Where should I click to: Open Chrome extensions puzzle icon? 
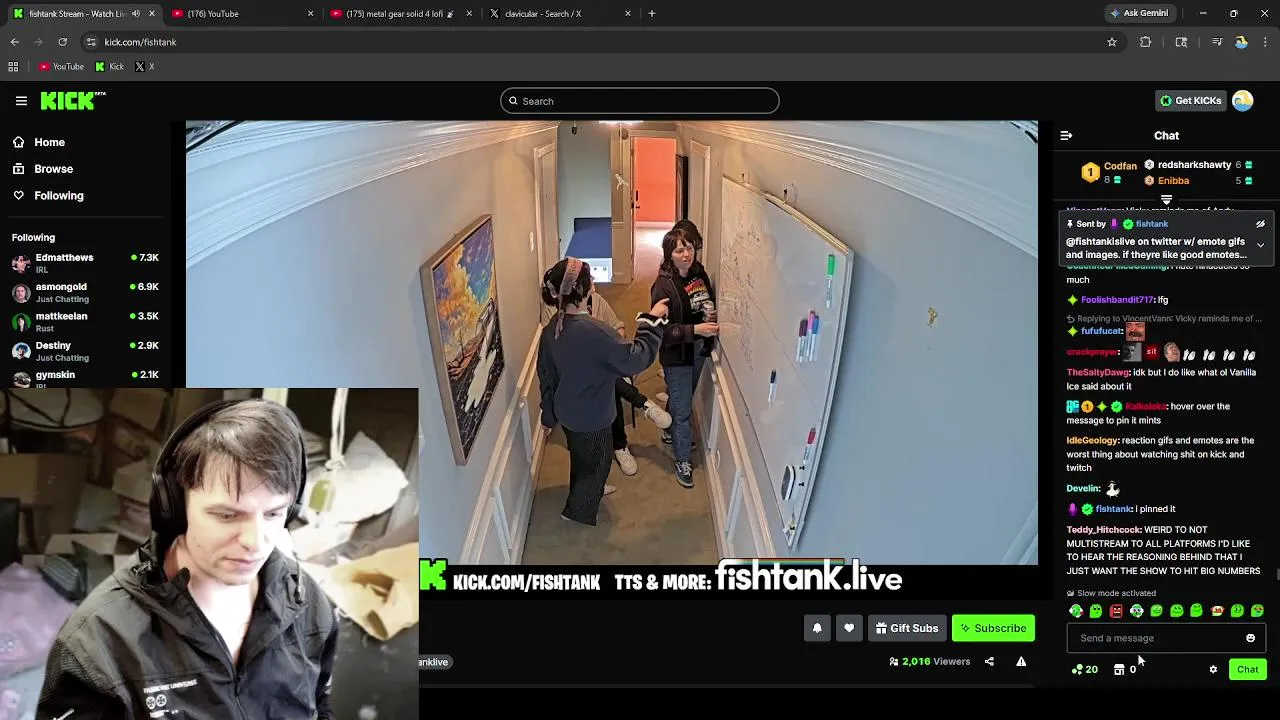1145,42
